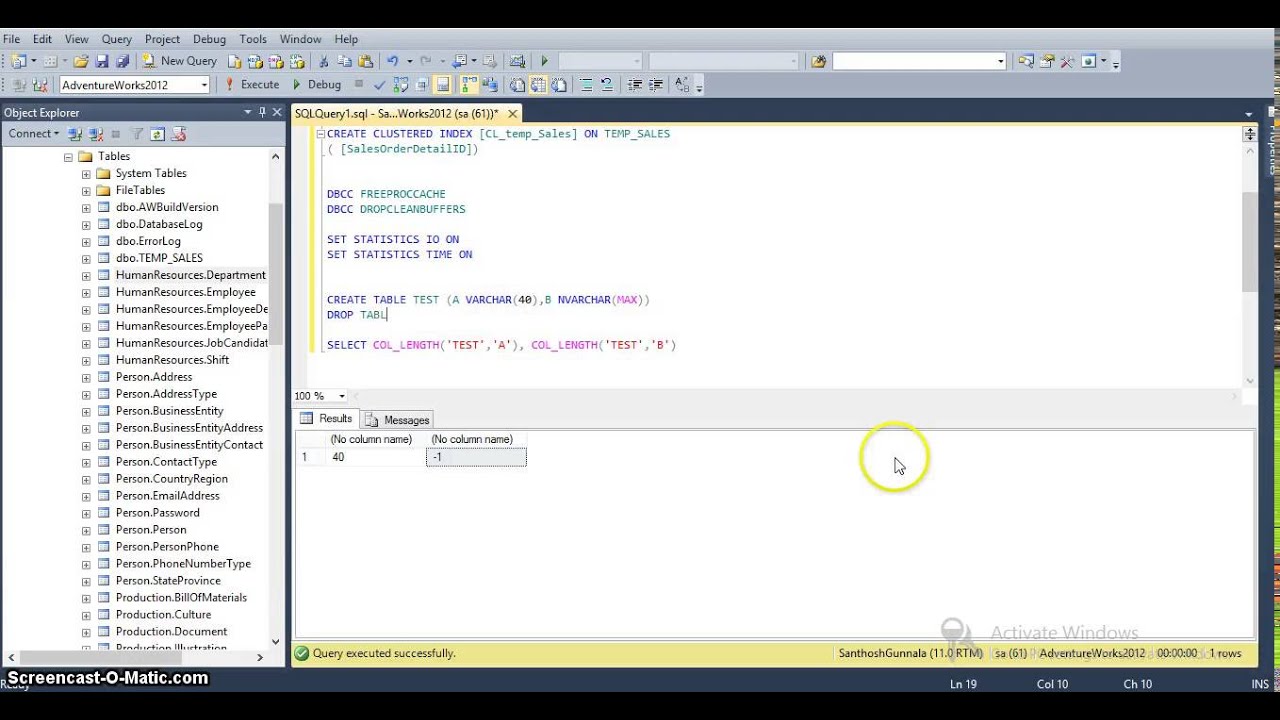Click the Activity Monitor icon
The height and width of the screenshot is (720, 1280).
(517, 61)
